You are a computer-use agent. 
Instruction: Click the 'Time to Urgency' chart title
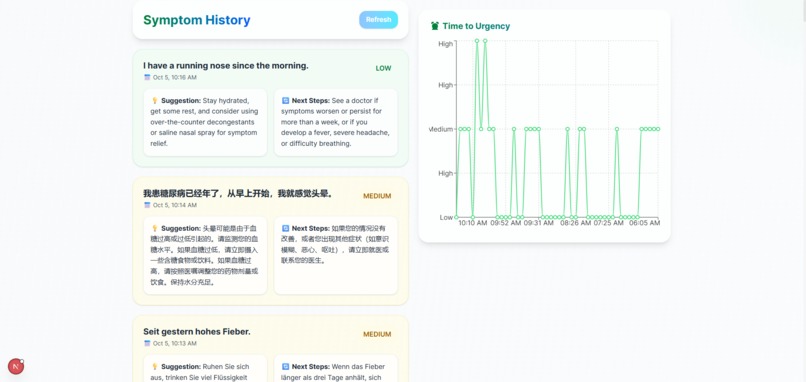[x=476, y=26]
